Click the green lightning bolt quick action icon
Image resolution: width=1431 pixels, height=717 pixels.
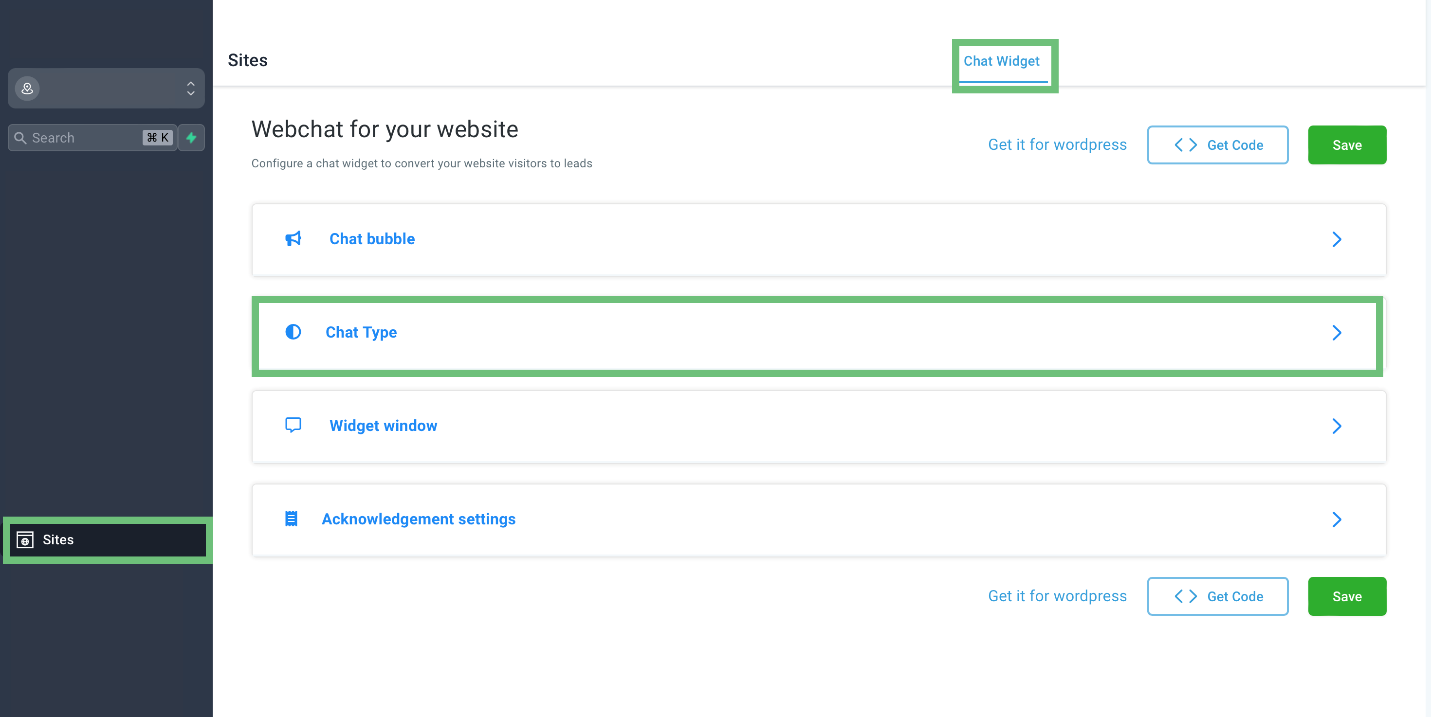click(x=192, y=138)
